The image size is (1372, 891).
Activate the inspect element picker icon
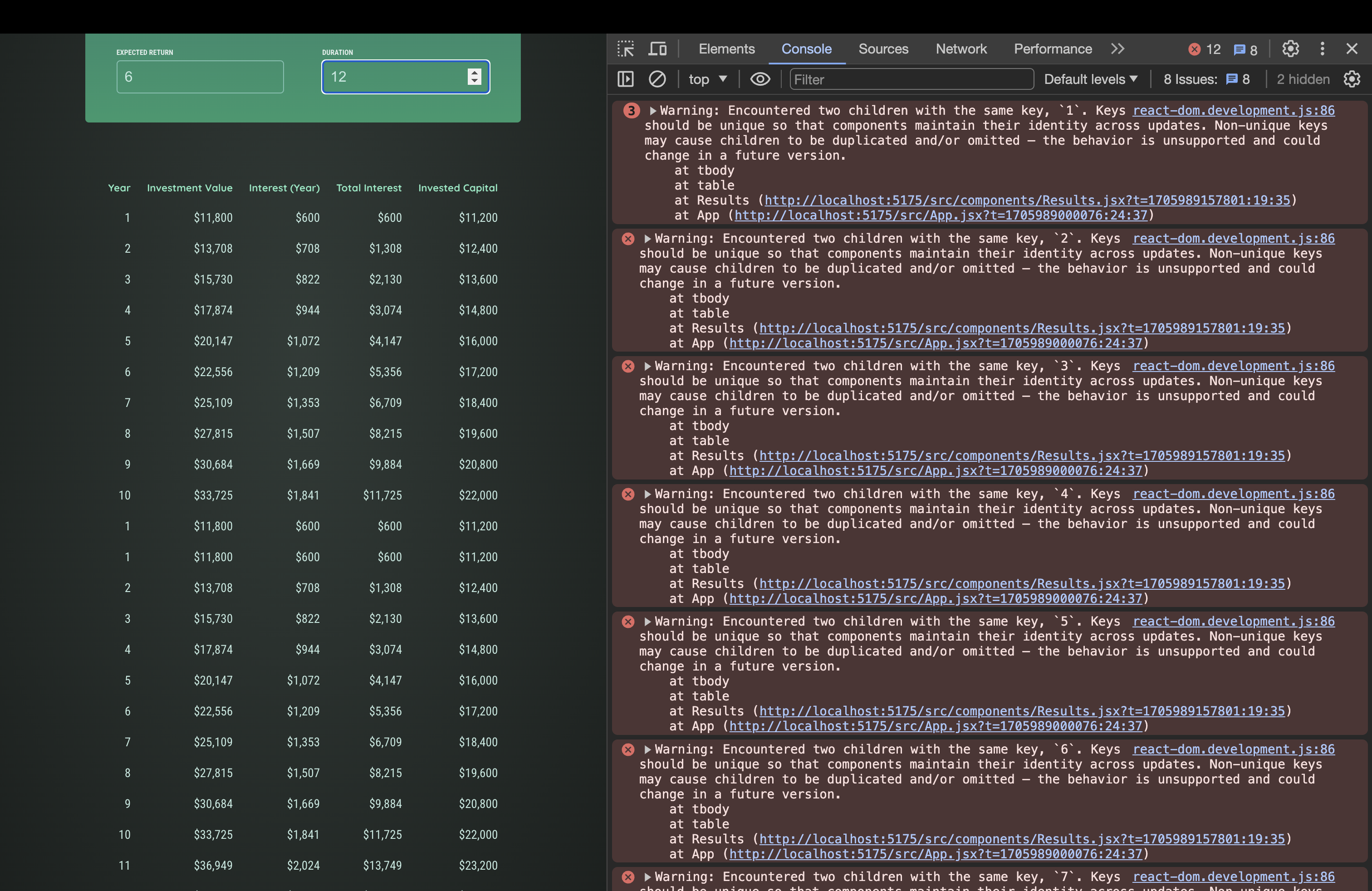click(x=626, y=49)
